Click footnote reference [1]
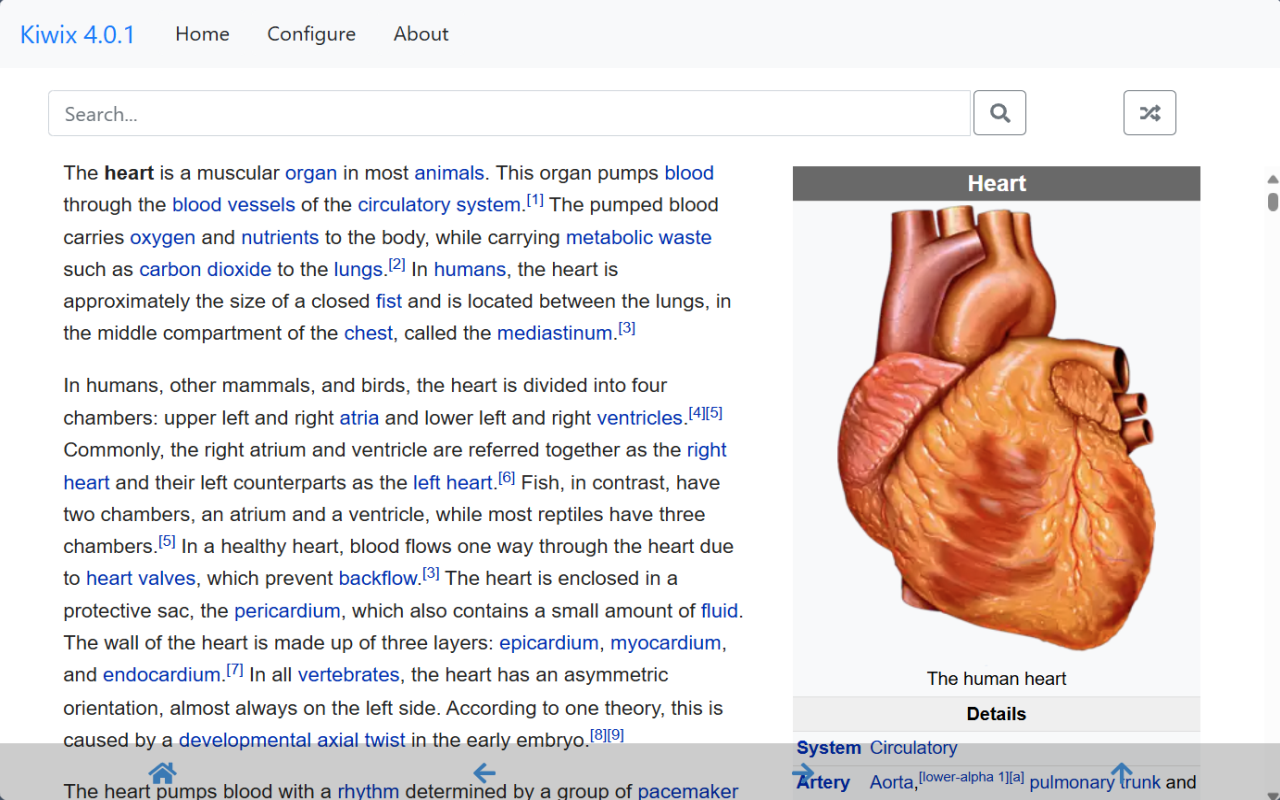The height and width of the screenshot is (800, 1280). pos(535,198)
